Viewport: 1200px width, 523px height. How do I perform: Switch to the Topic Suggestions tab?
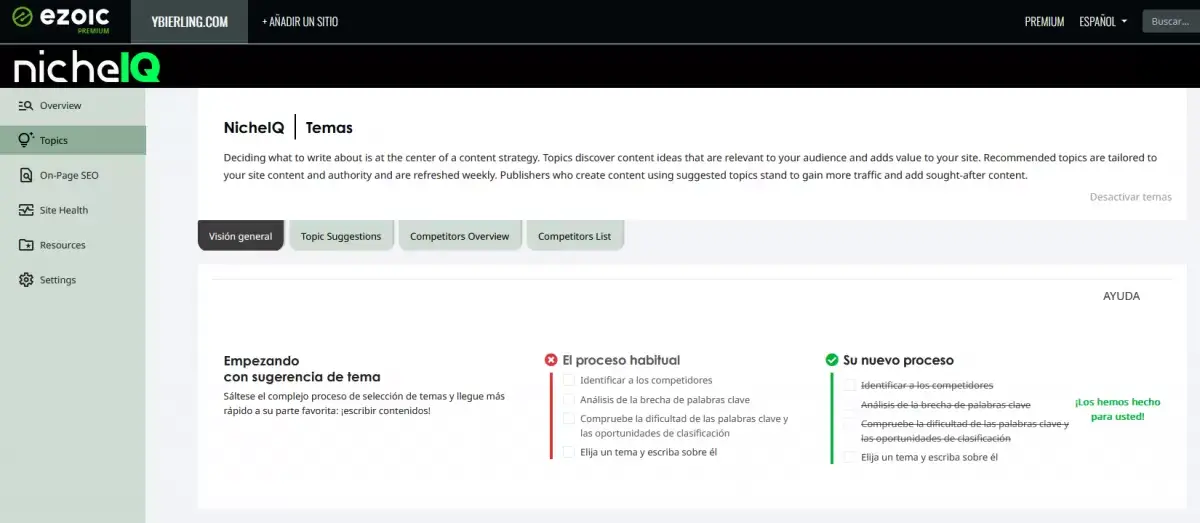[341, 236]
